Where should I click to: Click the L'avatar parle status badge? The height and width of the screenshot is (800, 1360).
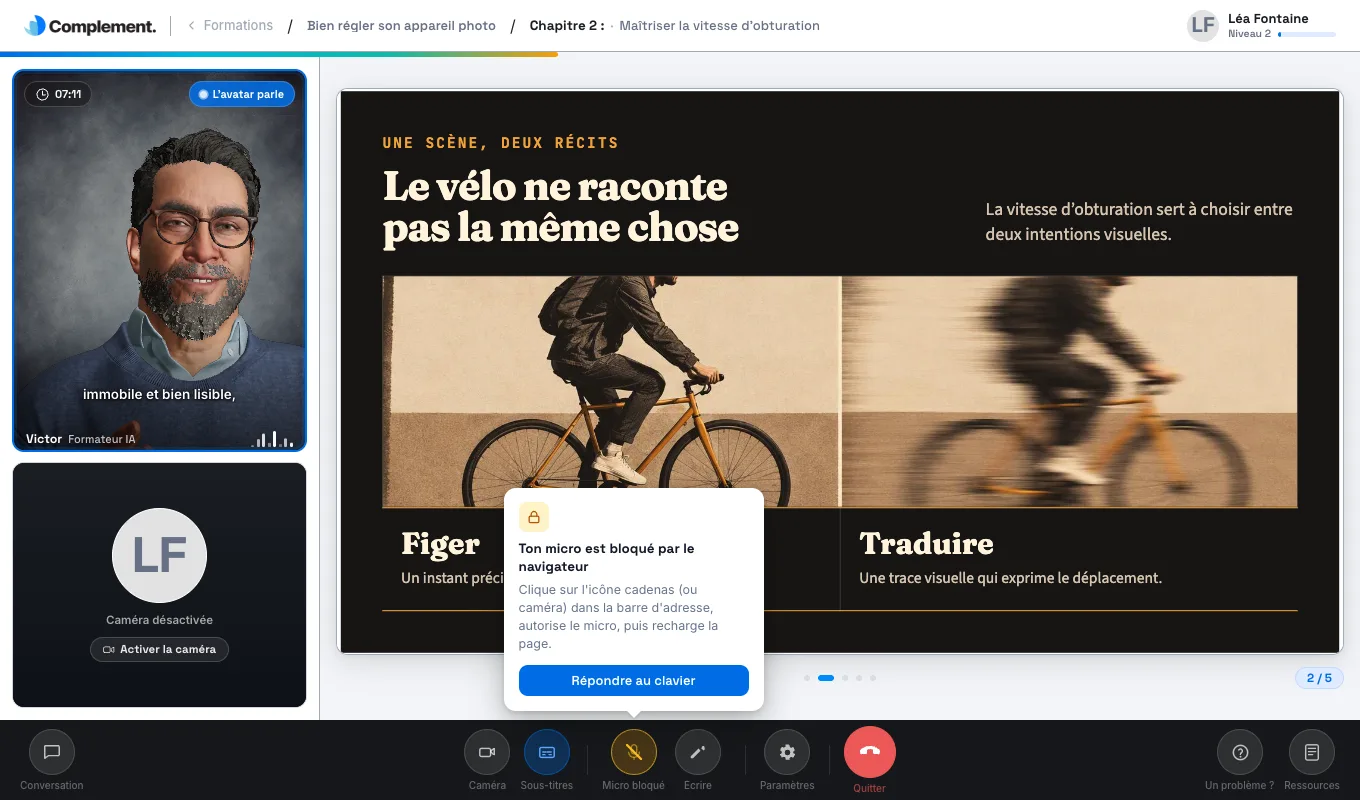[x=242, y=94]
